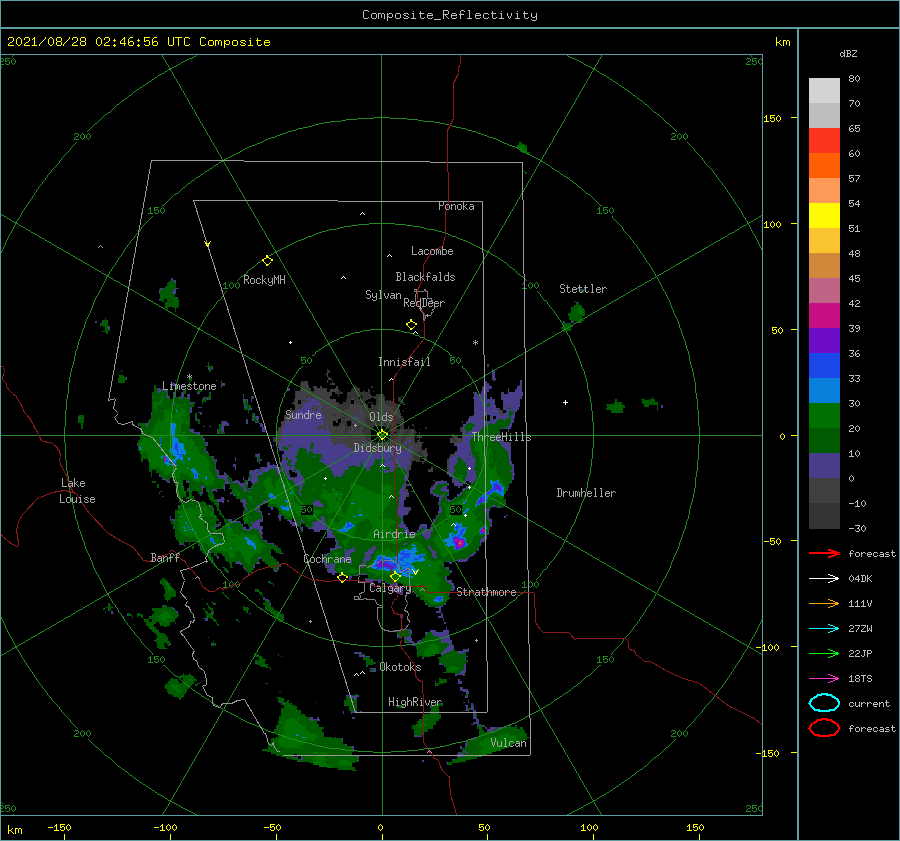The width and height of the screenshot is (900, 841).
Task: Click the Stettler city label
Action: click(583, 289)
